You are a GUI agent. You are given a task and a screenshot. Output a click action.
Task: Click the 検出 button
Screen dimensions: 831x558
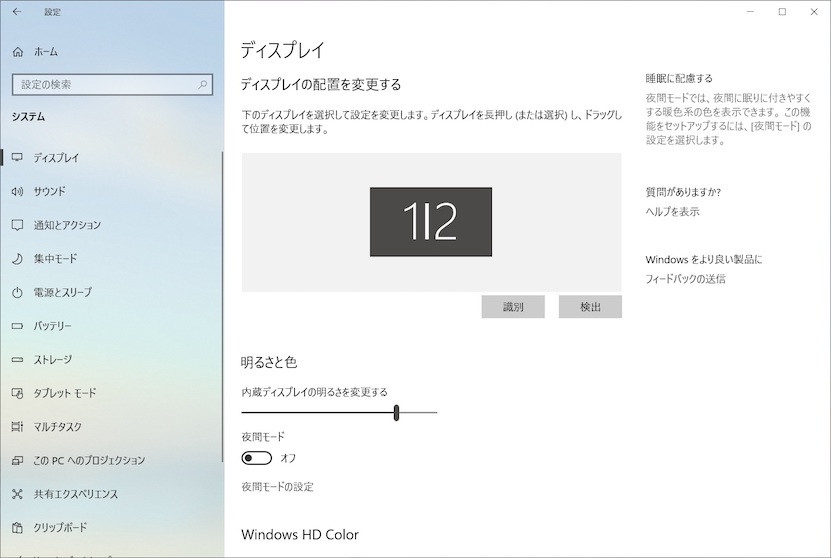(590, 307)
